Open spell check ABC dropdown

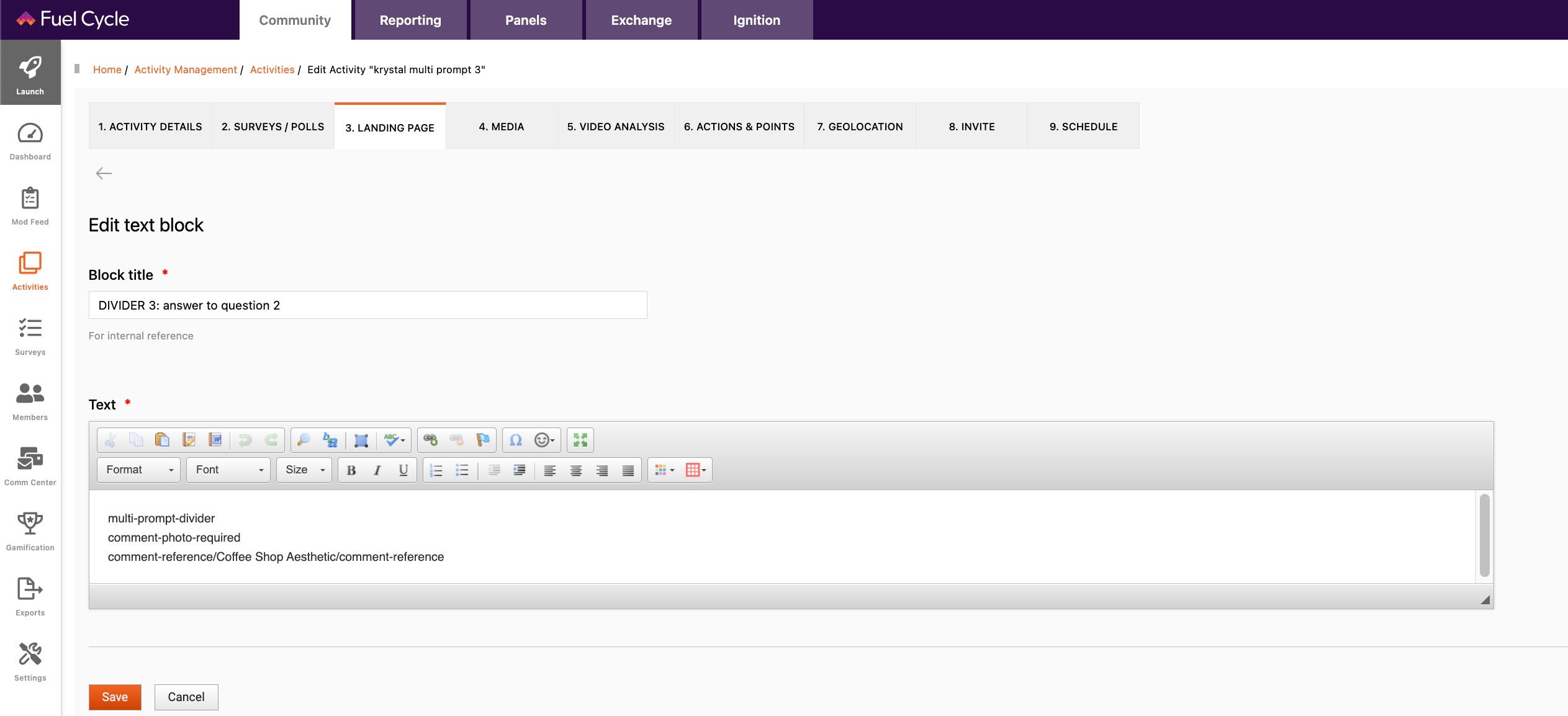394,440
